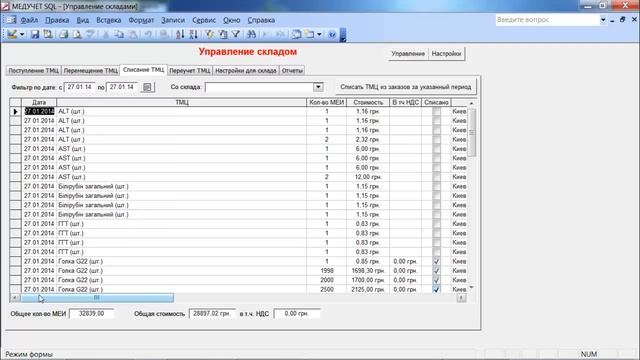Click the Cut scissors toolbar icon
The image size is (640, 360).
(106, 34)
